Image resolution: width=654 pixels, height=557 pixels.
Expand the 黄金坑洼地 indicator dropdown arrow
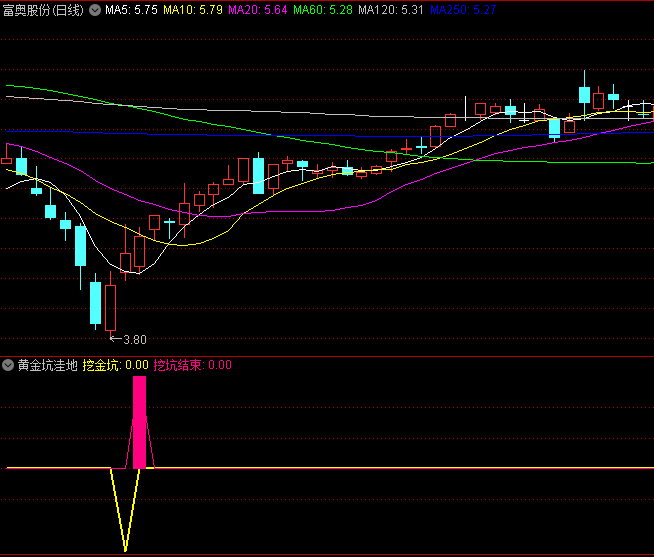pyautogui.click(x=8, y=365)
